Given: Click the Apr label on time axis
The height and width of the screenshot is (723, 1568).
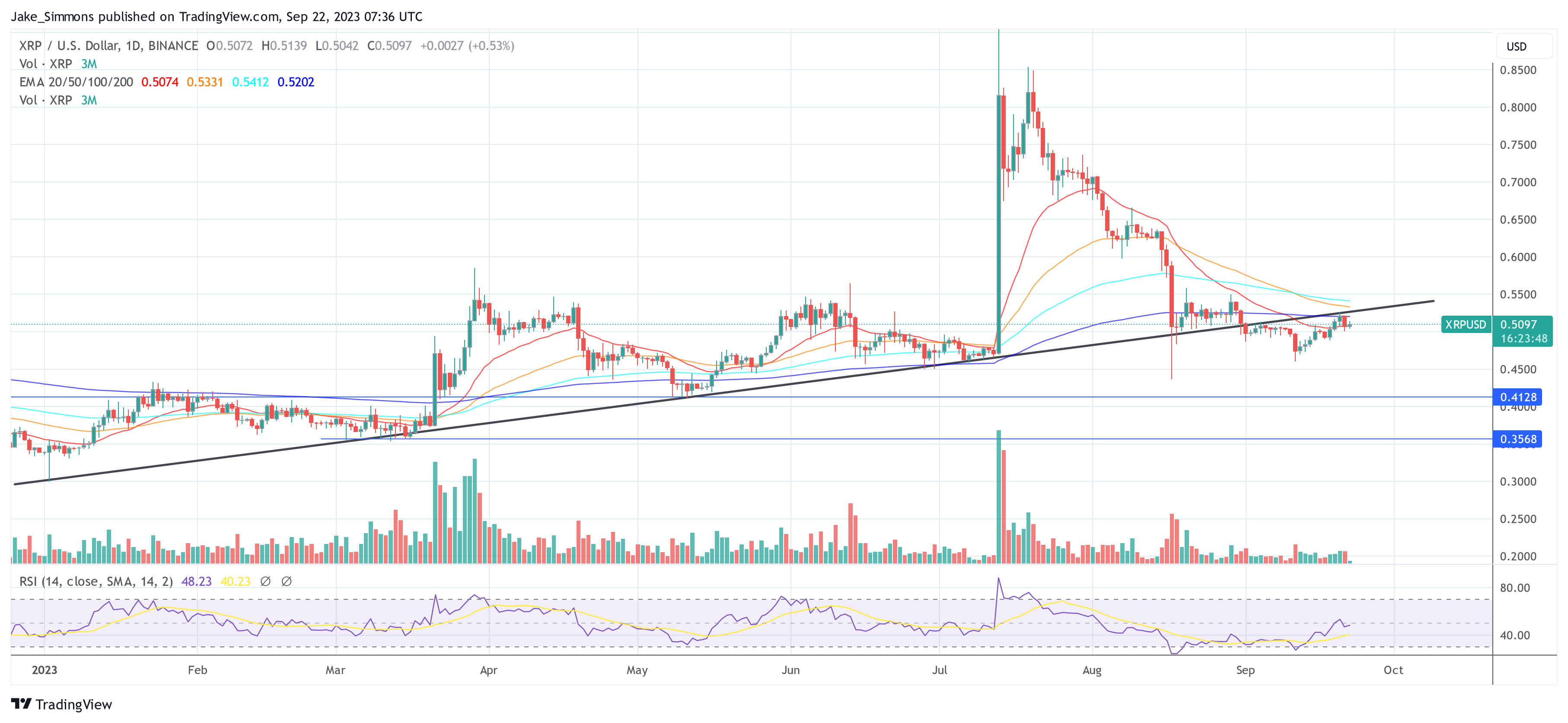Looking at the screenshot, I should point(489,670).
